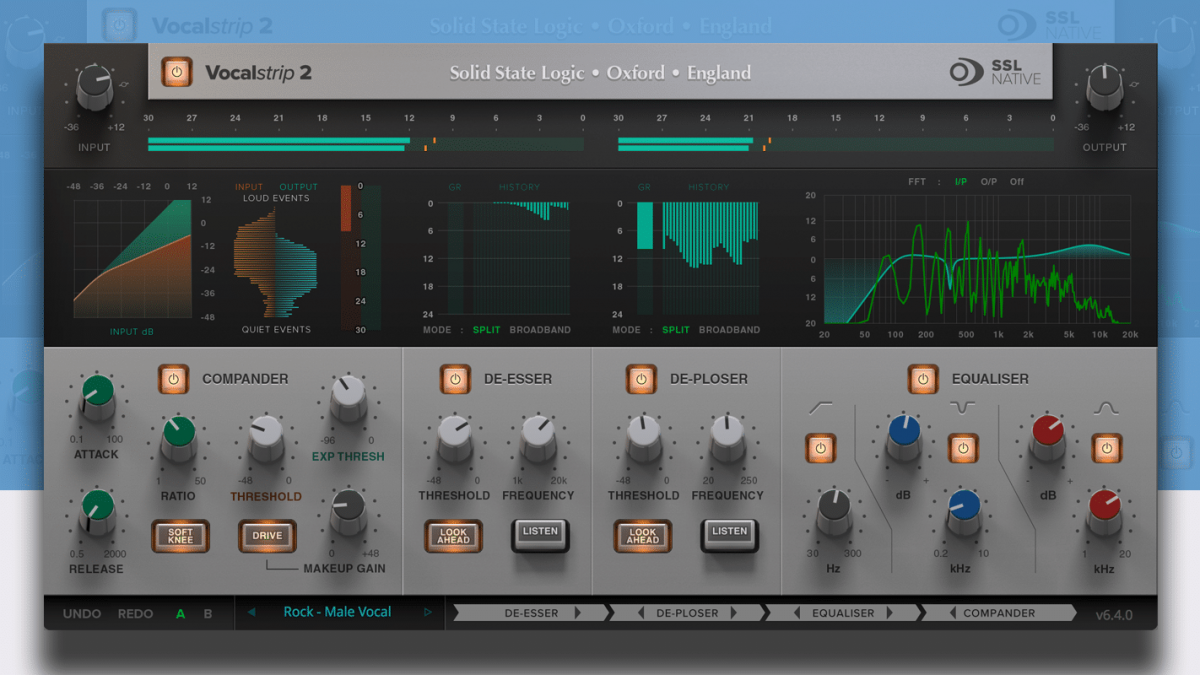The height and width of the screenshot is (675, 1200).
Task: Toggle the Vocalstrip 2 main power button
Action: click(177, 72)
